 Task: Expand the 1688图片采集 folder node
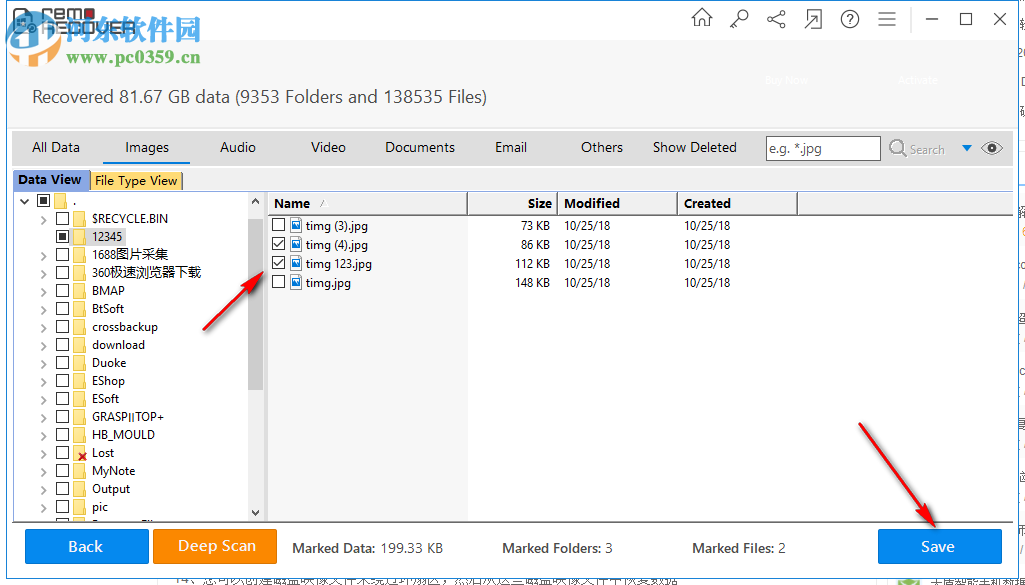[44, 255]
